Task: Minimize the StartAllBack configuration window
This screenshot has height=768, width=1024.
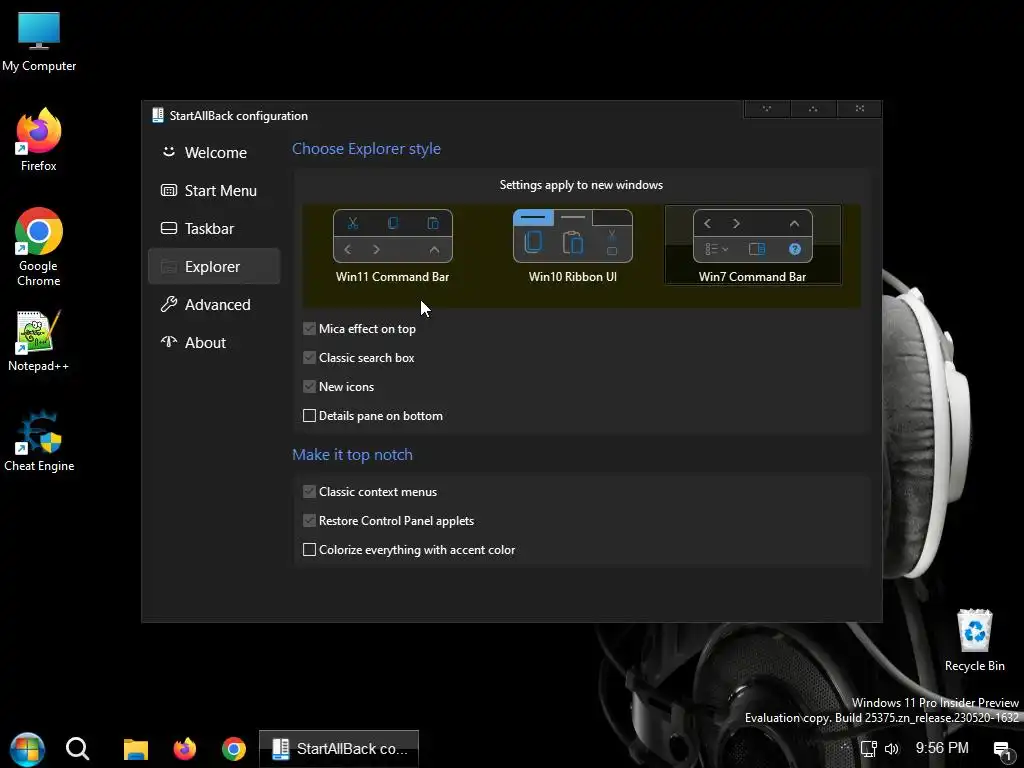Action: 767,109
